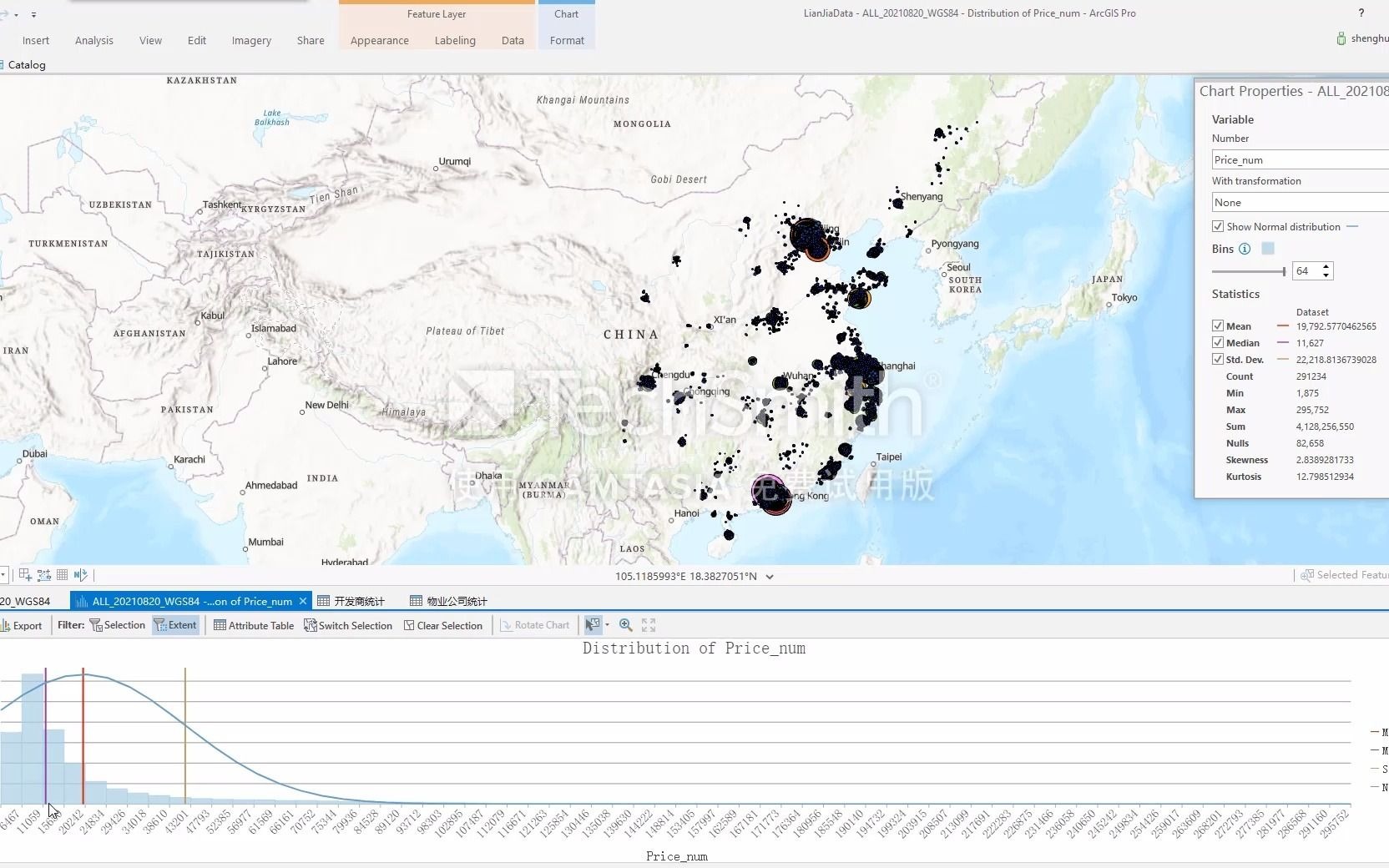Click the Clear Selection tool

point(442,625)
